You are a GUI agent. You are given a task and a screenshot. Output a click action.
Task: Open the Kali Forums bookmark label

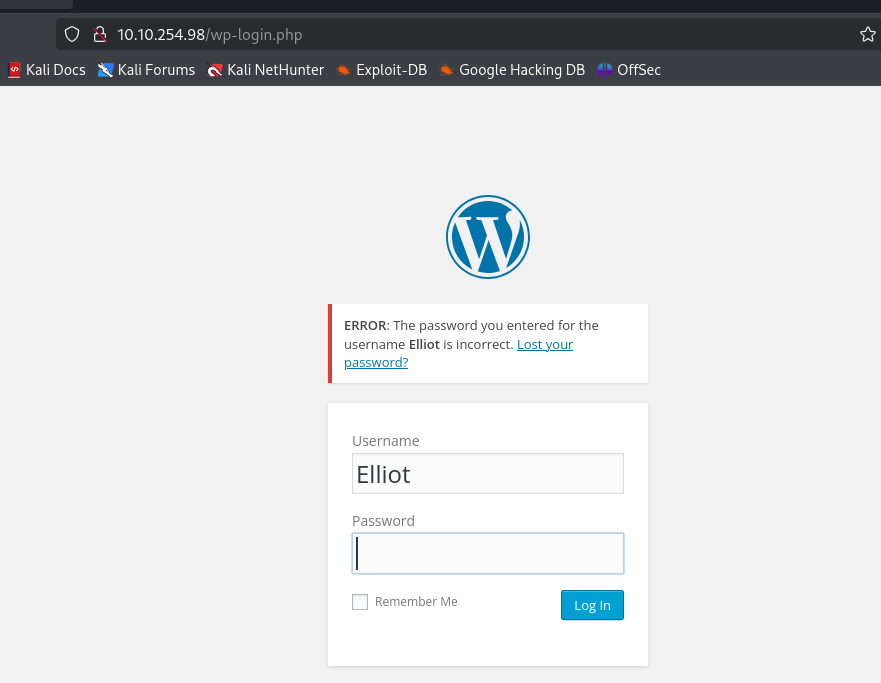[157, 70]
